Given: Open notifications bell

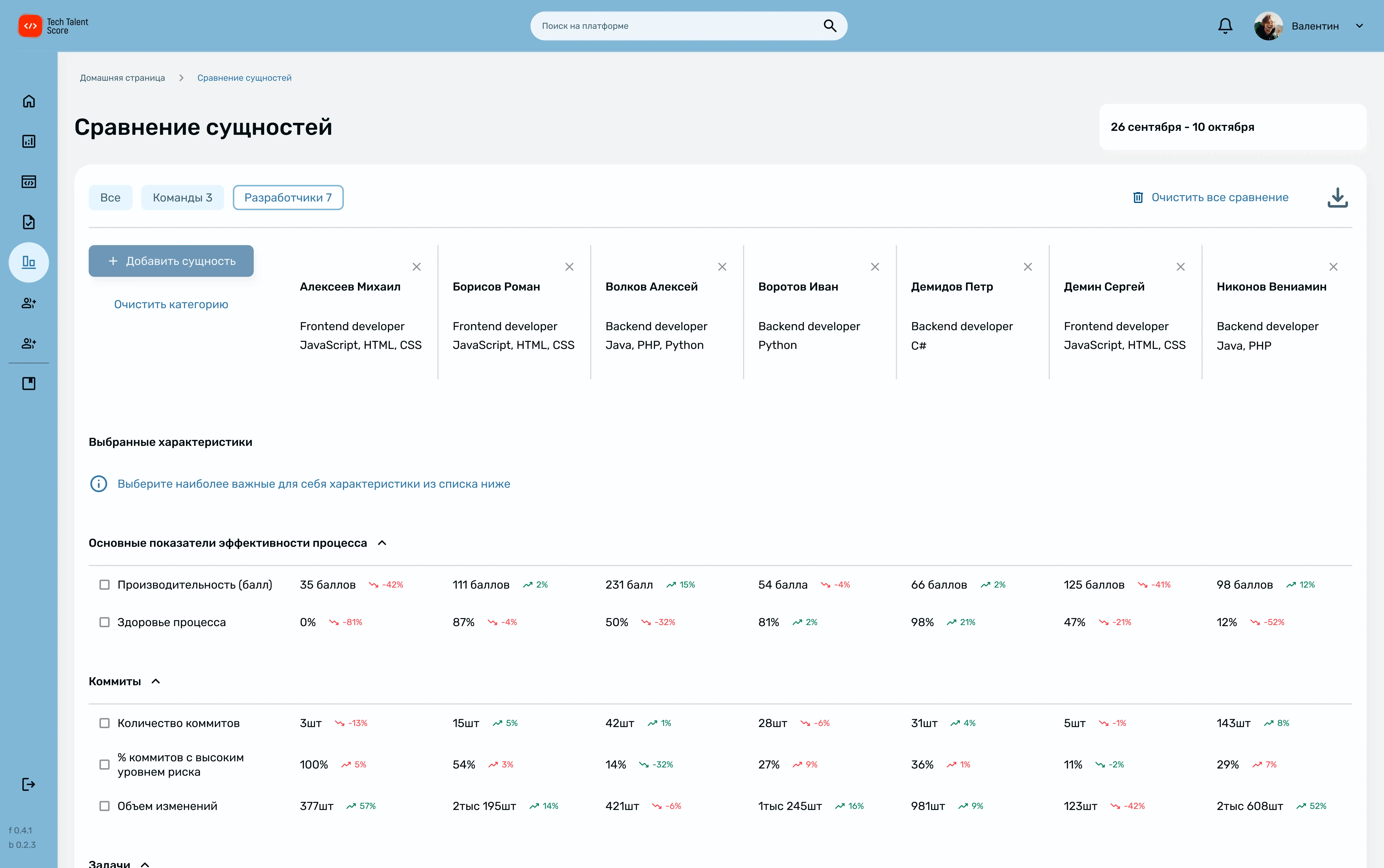Looking at the screenshot, I should point(1225,26).
